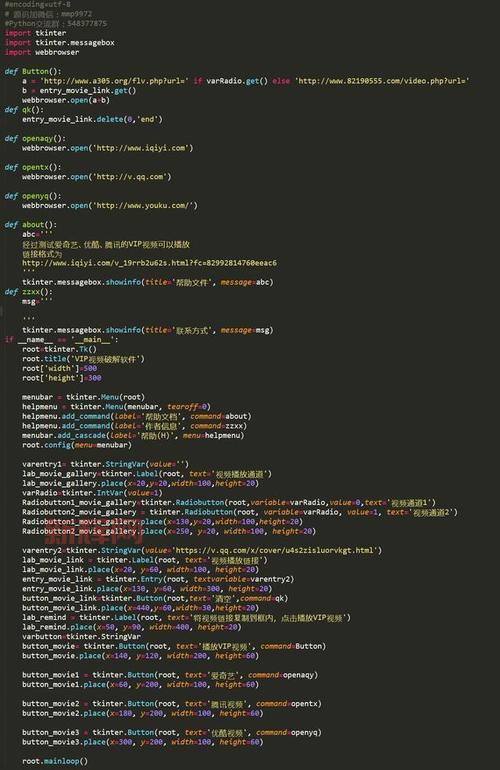
Task: Click the '__main__' condition line
Action: pos(62,339)
